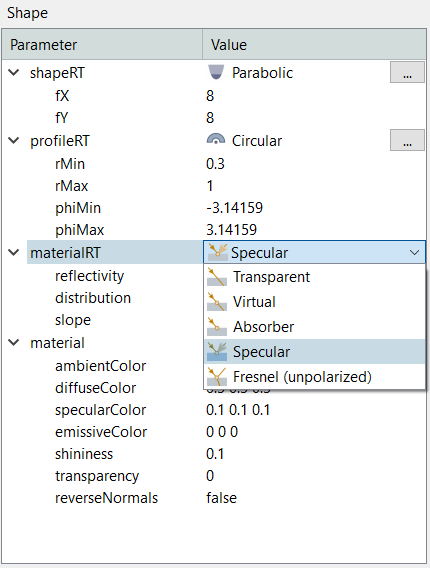Click the Fresnel (unpolarized) icon in list
Image resolution: width=430 pixels, height=568 pixels.
pyautogui.click(x=217, y=377)
